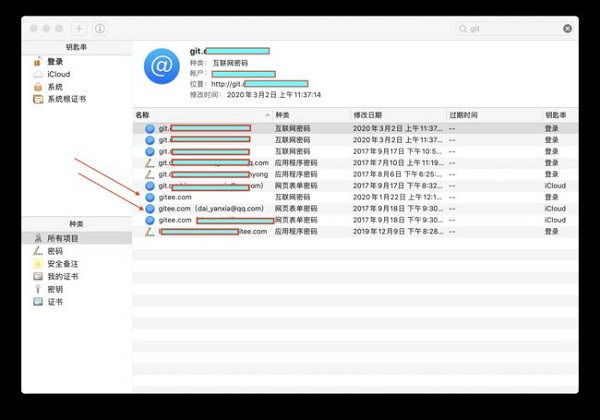Select the 系统 keychain with lock icon
The image size is (600, 420).
coord(54,87)
